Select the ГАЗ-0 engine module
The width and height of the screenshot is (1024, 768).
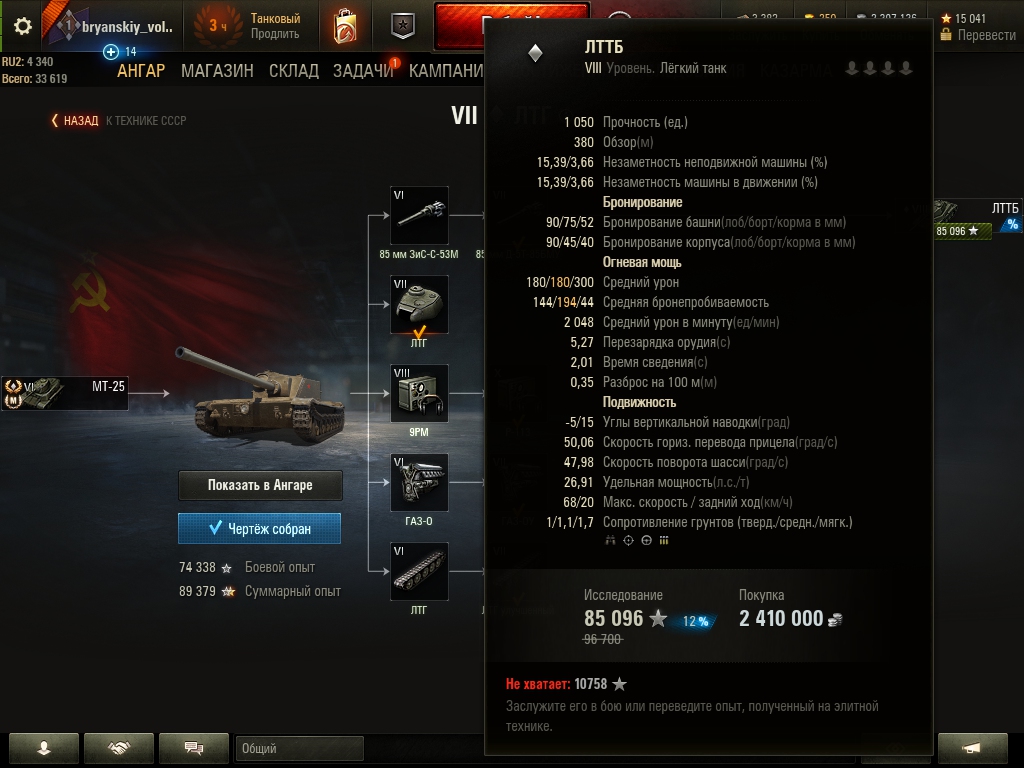pyautogui.click(x=419, y=483)
